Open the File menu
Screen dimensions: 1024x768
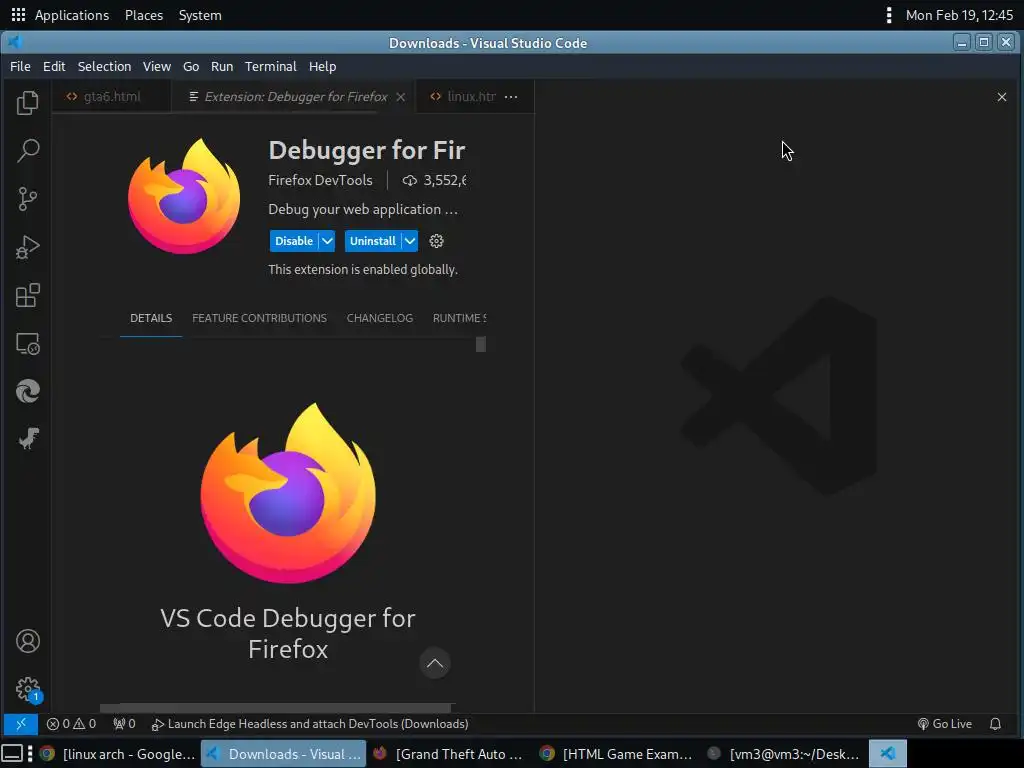(x=20, y=67)
